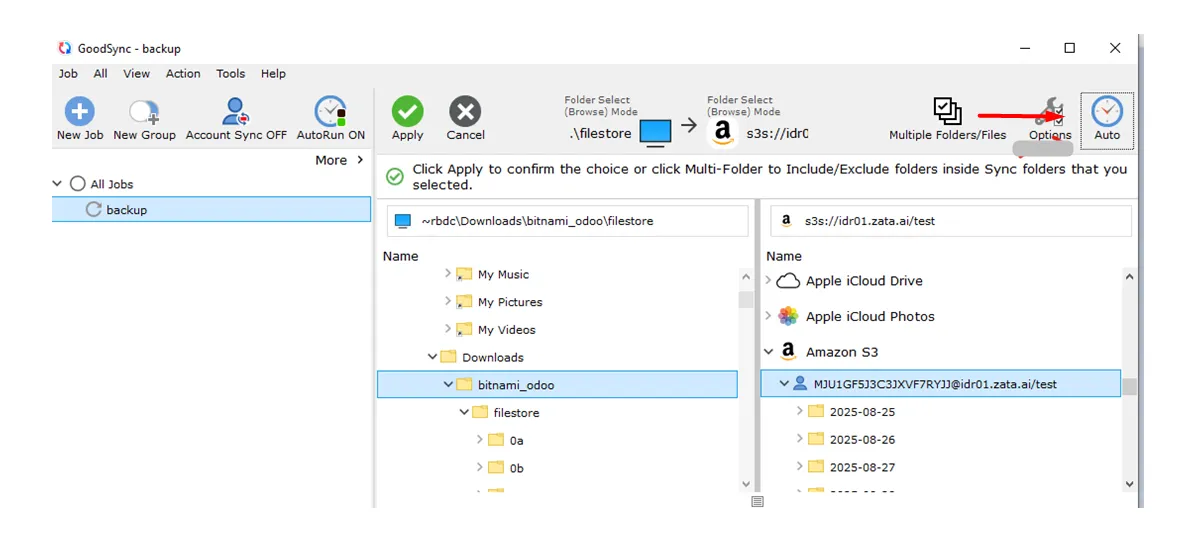Expand the 2025-08-26 folder
The image size is (1194, 542).
click(x=800, y=438)
